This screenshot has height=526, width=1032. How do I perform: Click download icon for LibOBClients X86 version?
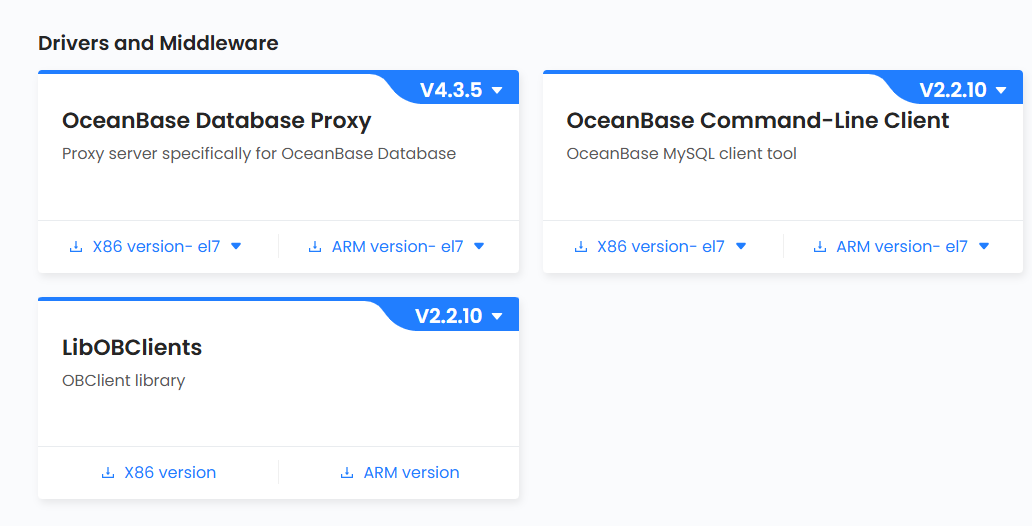point(108,473)
